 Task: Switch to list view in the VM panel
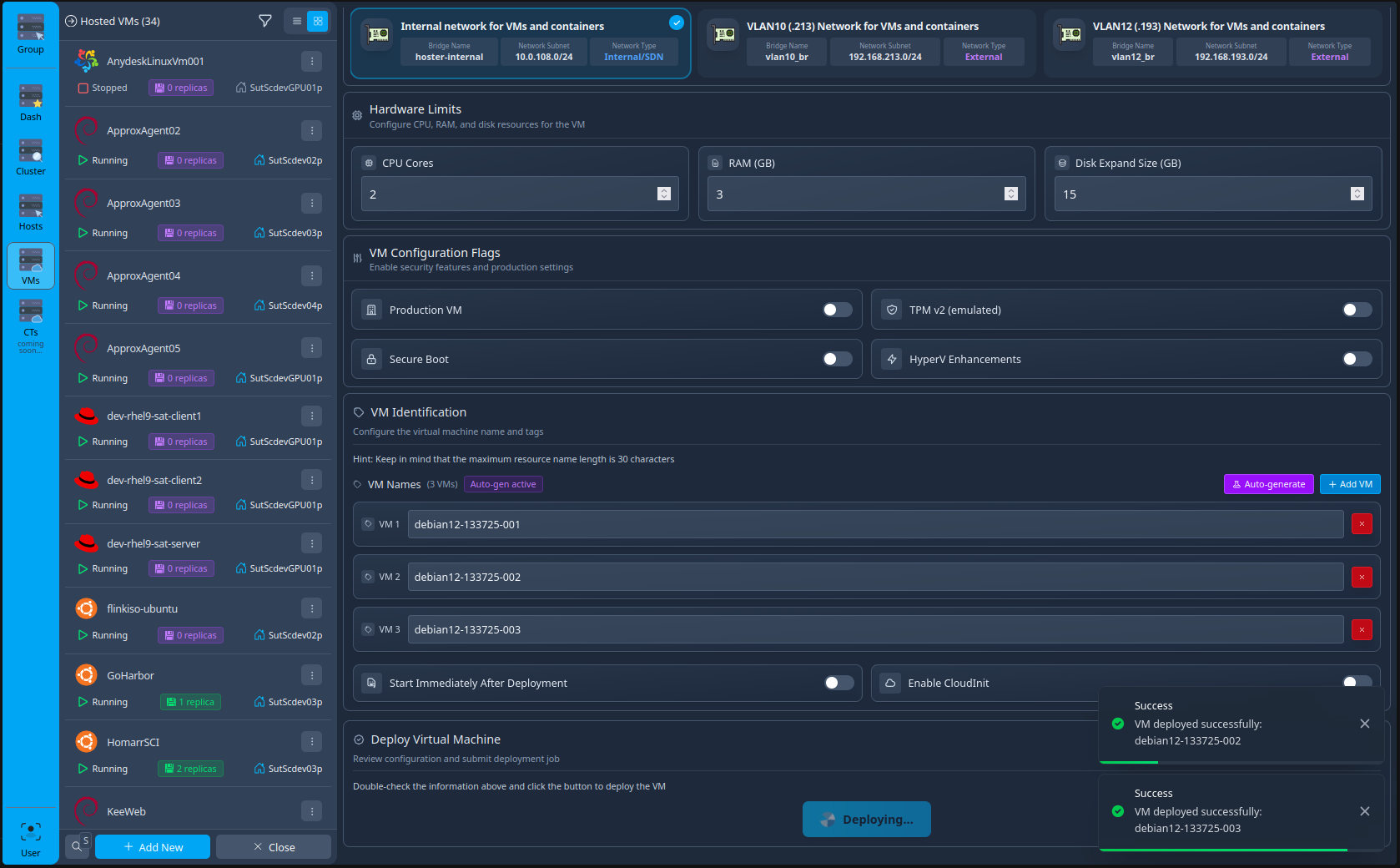(295, 21)
